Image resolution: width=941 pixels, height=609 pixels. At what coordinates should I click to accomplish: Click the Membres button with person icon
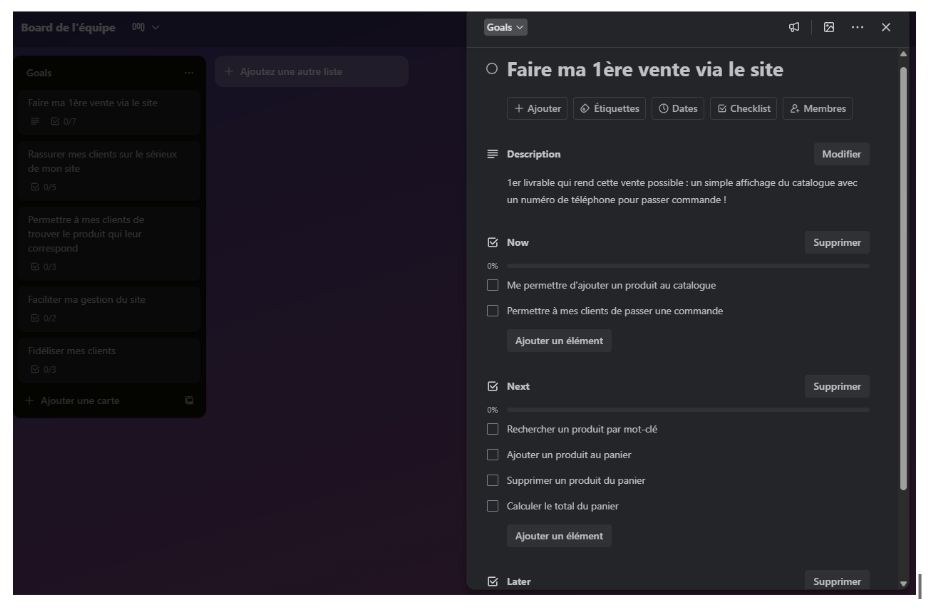tap(817, 109)
